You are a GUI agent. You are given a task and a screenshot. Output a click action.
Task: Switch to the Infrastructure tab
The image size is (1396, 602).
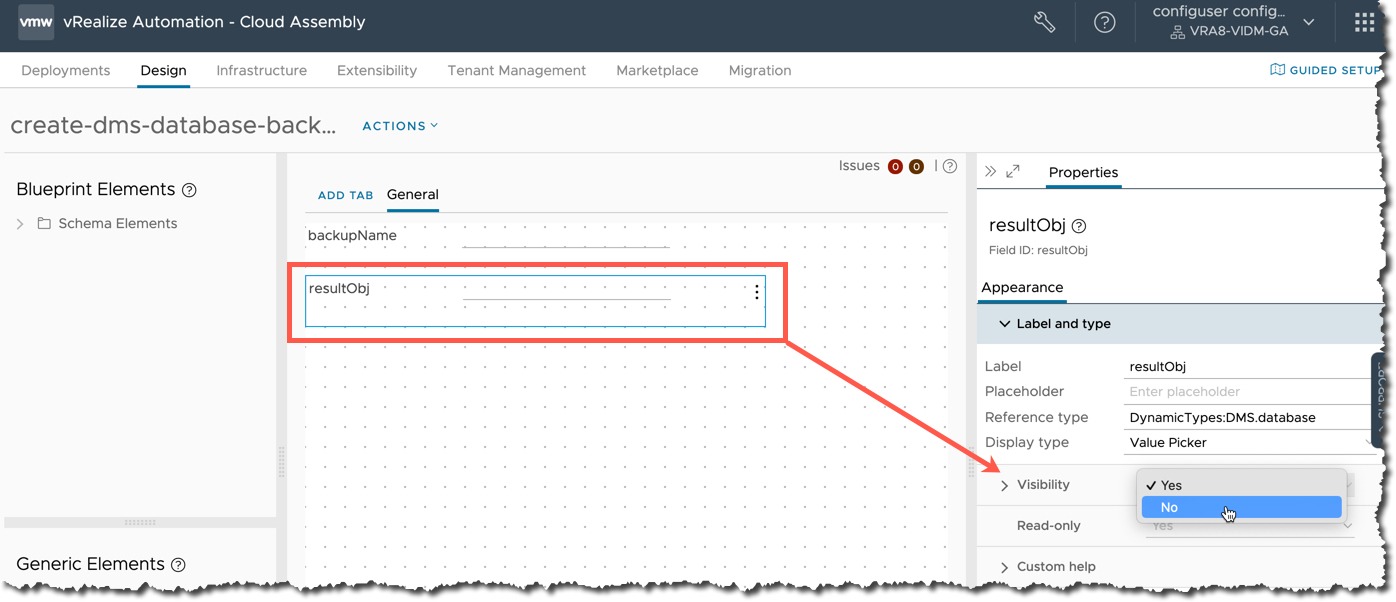(x=261, y=70)
